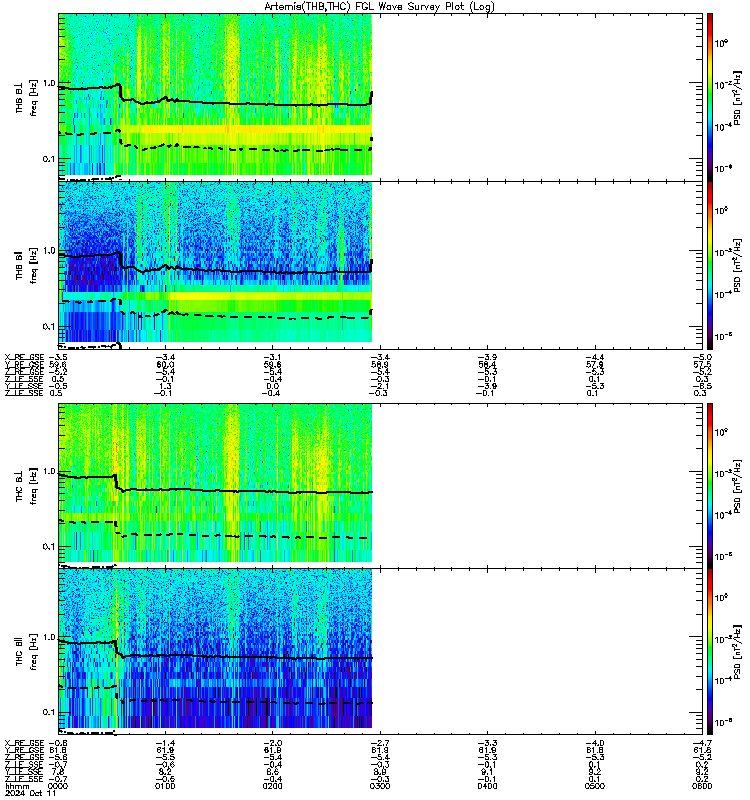Click the THB X_RE_GSE value -5.0

tap(702, 358)
